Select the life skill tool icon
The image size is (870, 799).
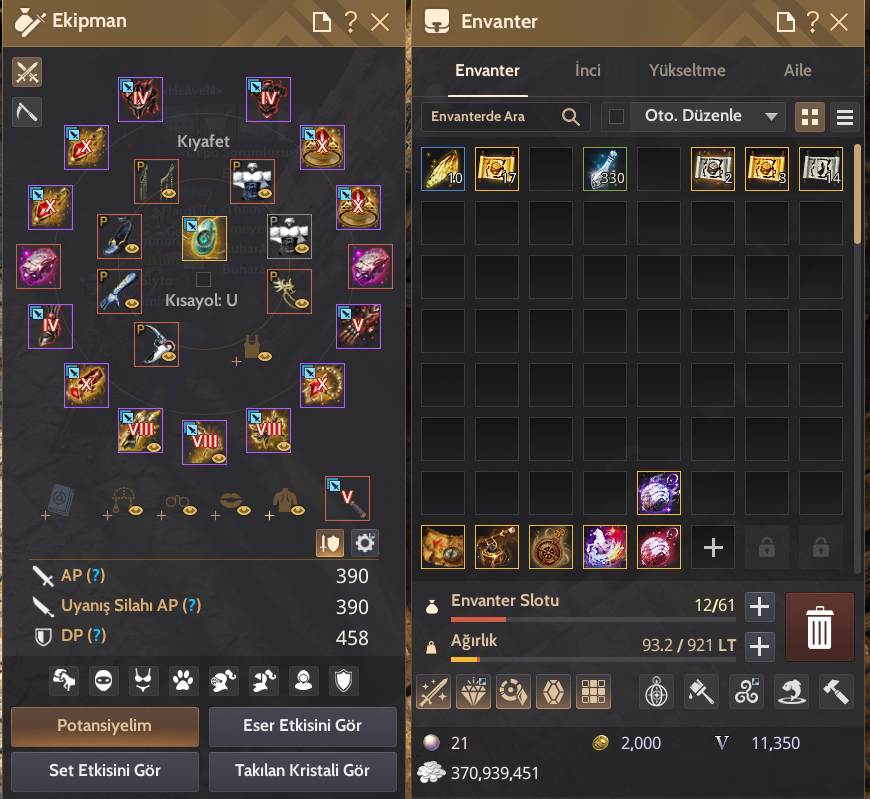point(27,112)
